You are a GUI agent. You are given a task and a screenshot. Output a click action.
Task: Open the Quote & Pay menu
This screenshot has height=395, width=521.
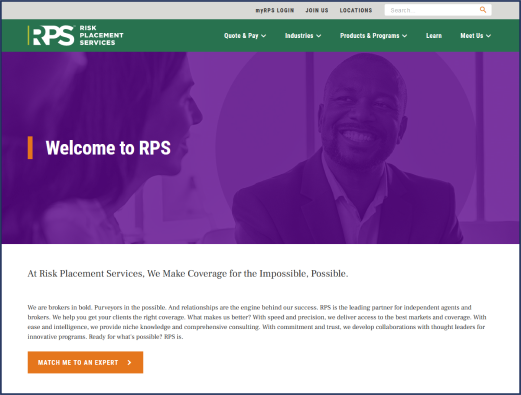coord(245,36)
